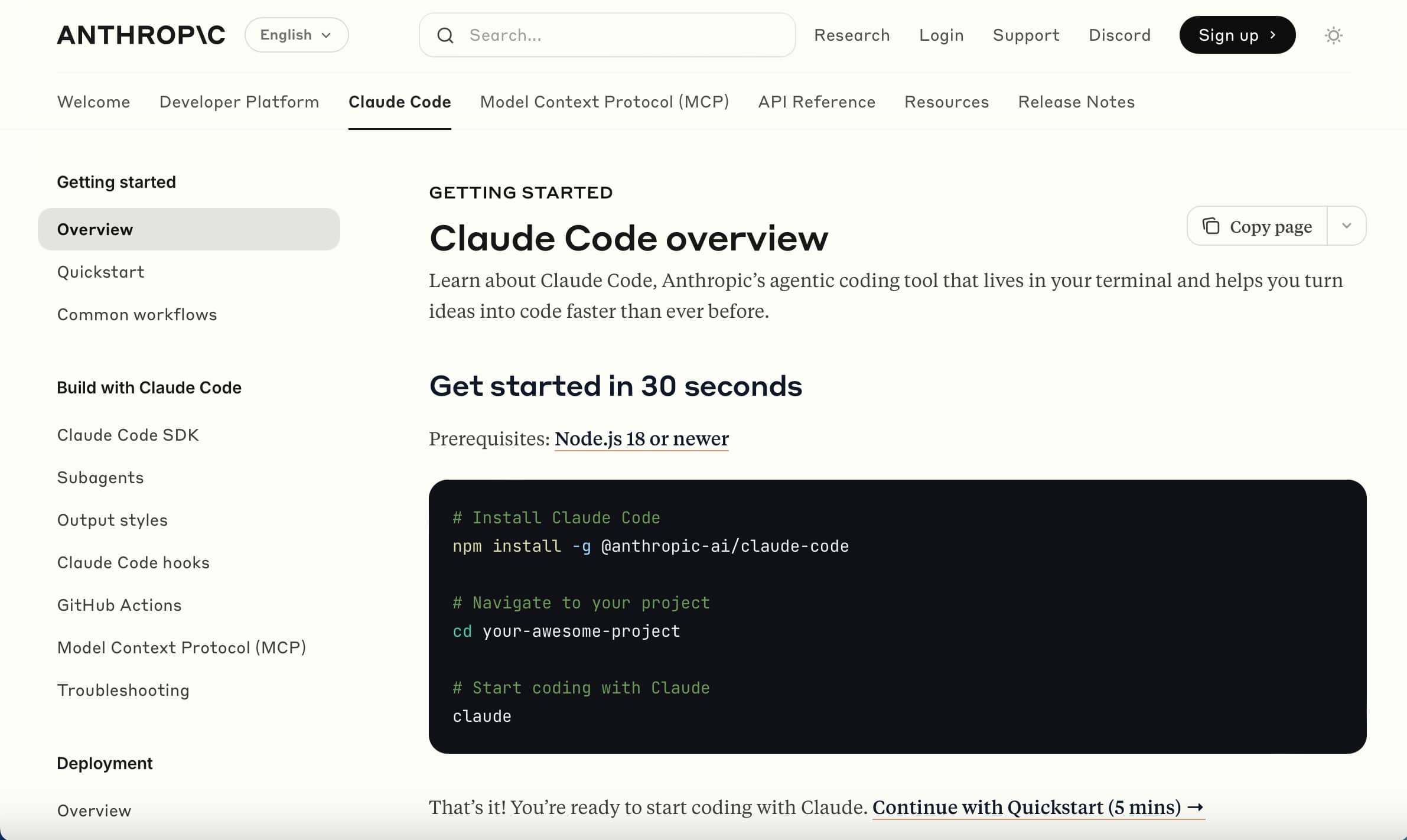Click the '# Start coding with Claude' comment
1407x840 pixels.
pos(581,688)
